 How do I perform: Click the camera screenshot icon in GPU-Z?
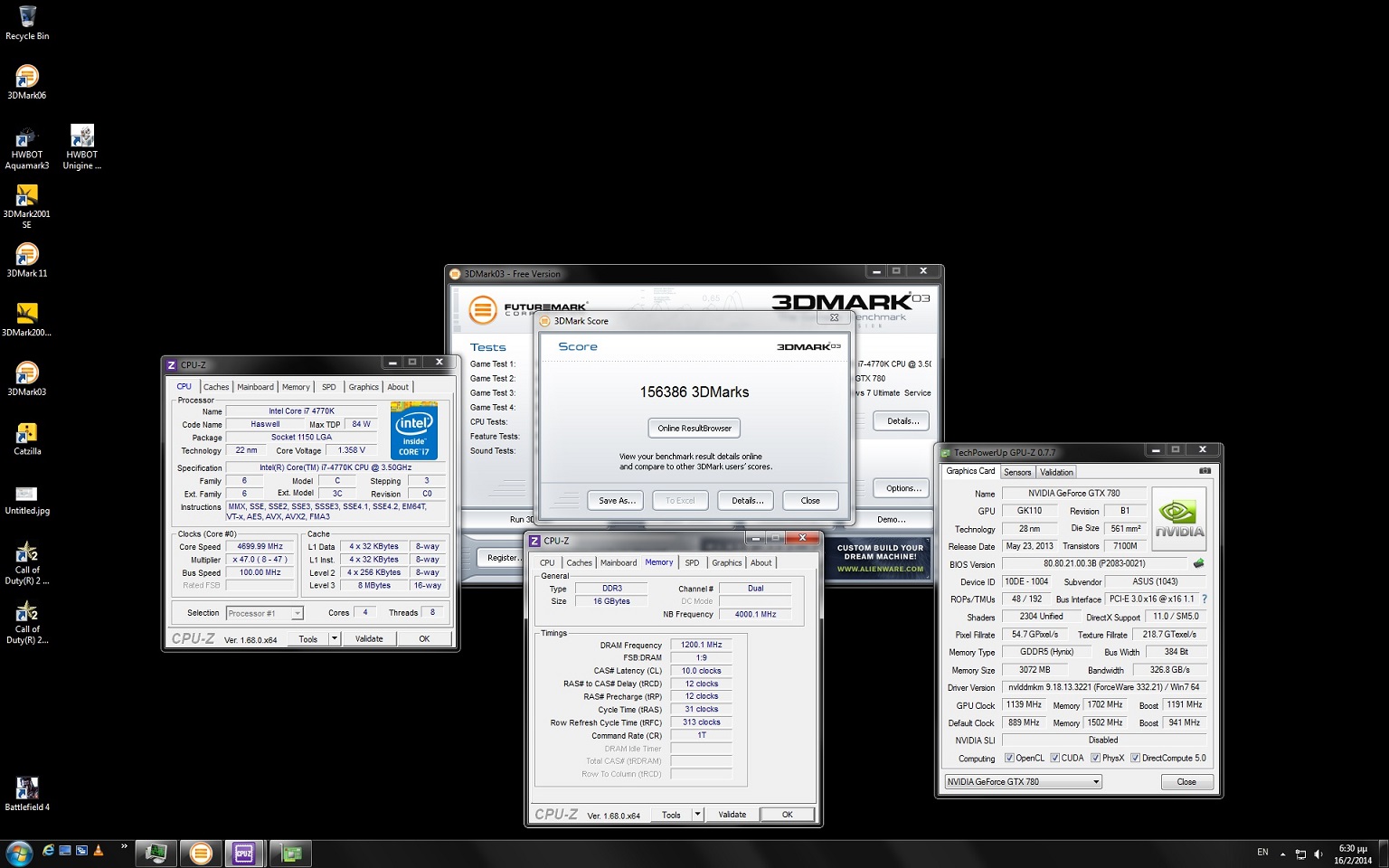click(x=1205, y=471)
